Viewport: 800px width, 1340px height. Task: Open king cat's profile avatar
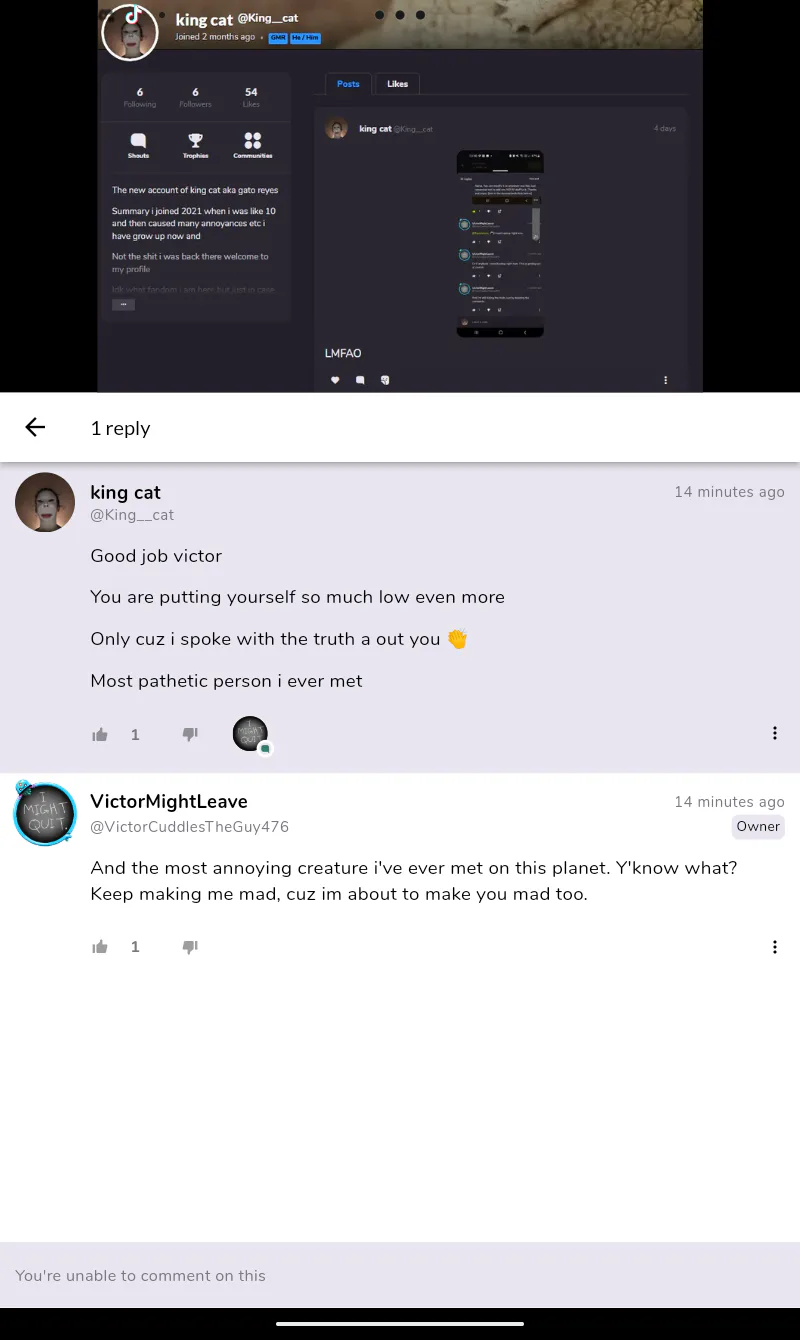[x=45, y=502]
